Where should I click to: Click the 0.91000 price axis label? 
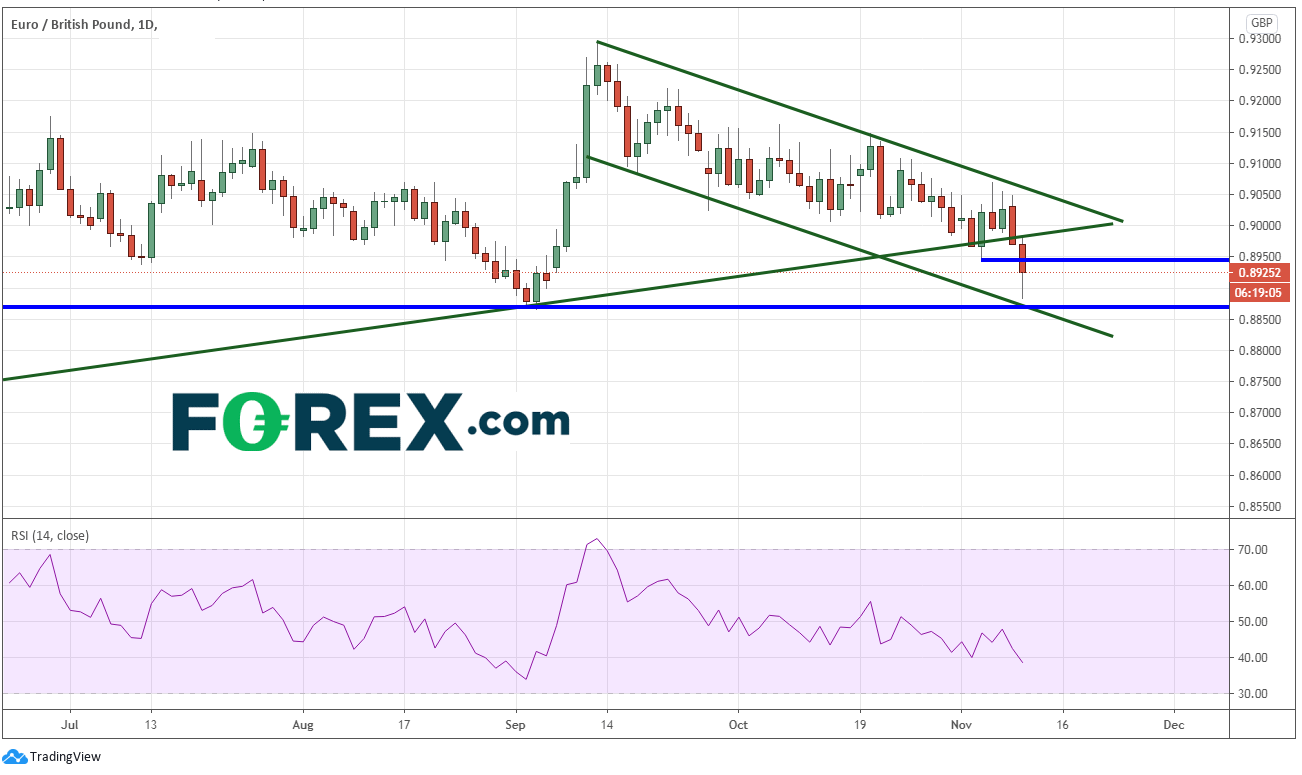[1258, 164]
